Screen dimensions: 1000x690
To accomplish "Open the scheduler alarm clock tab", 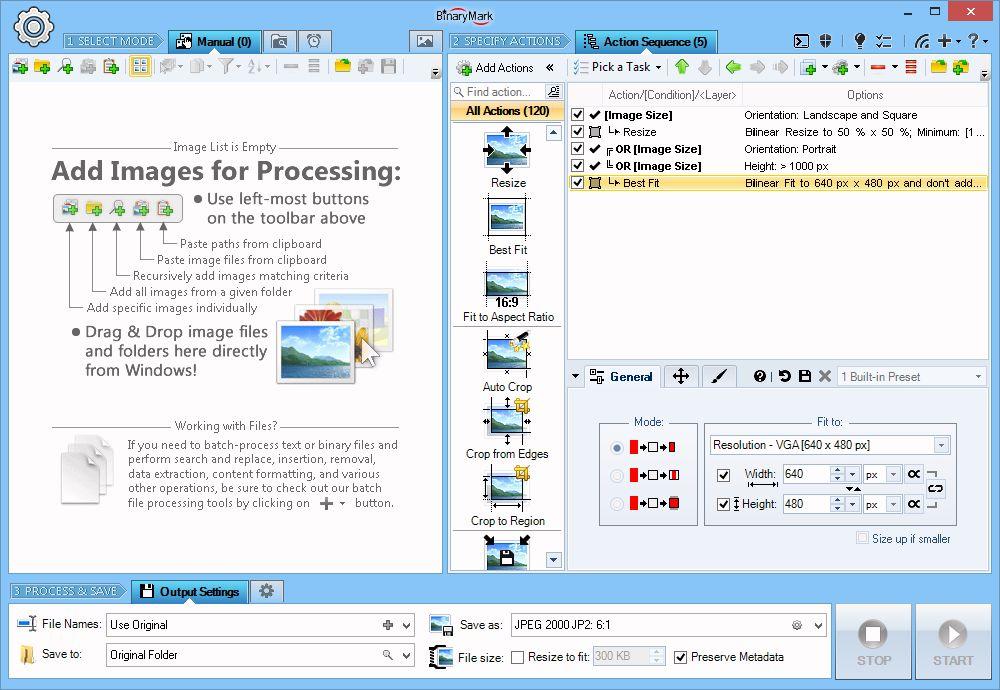I will pos(314,41).
